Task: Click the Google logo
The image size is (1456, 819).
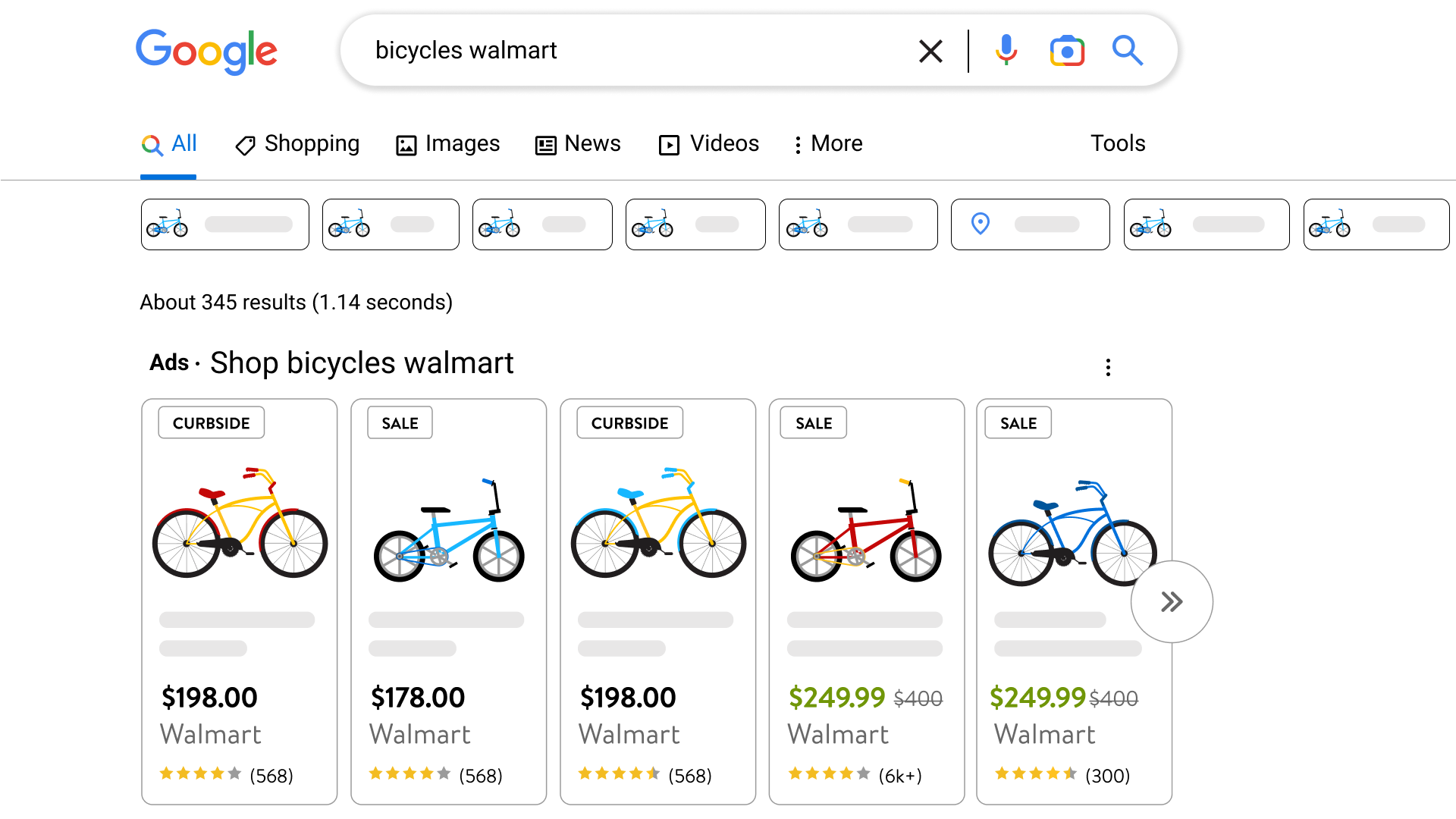Action: (x=206, y=51)
